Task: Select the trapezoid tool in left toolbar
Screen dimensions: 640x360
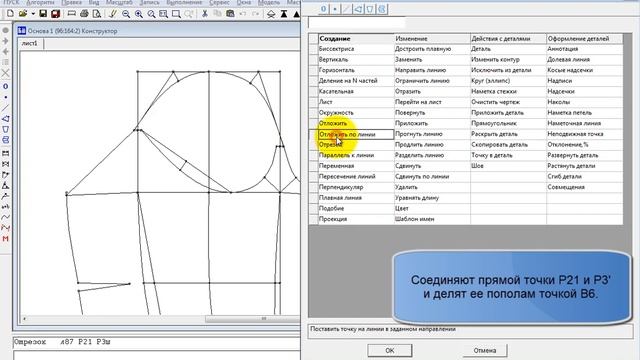Action: pyautogui.click(x=5, y=129)
